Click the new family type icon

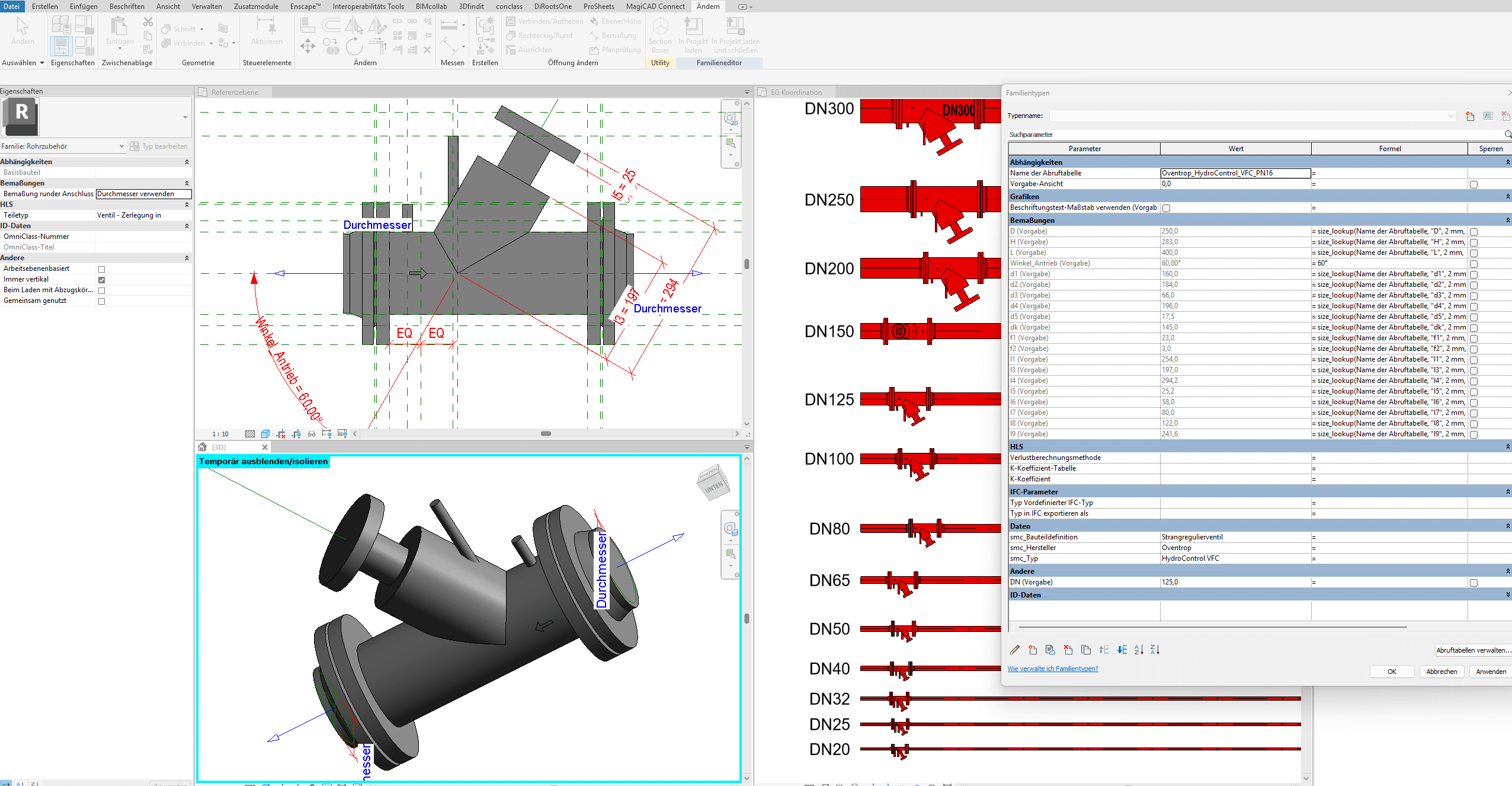click(1470, 116)
